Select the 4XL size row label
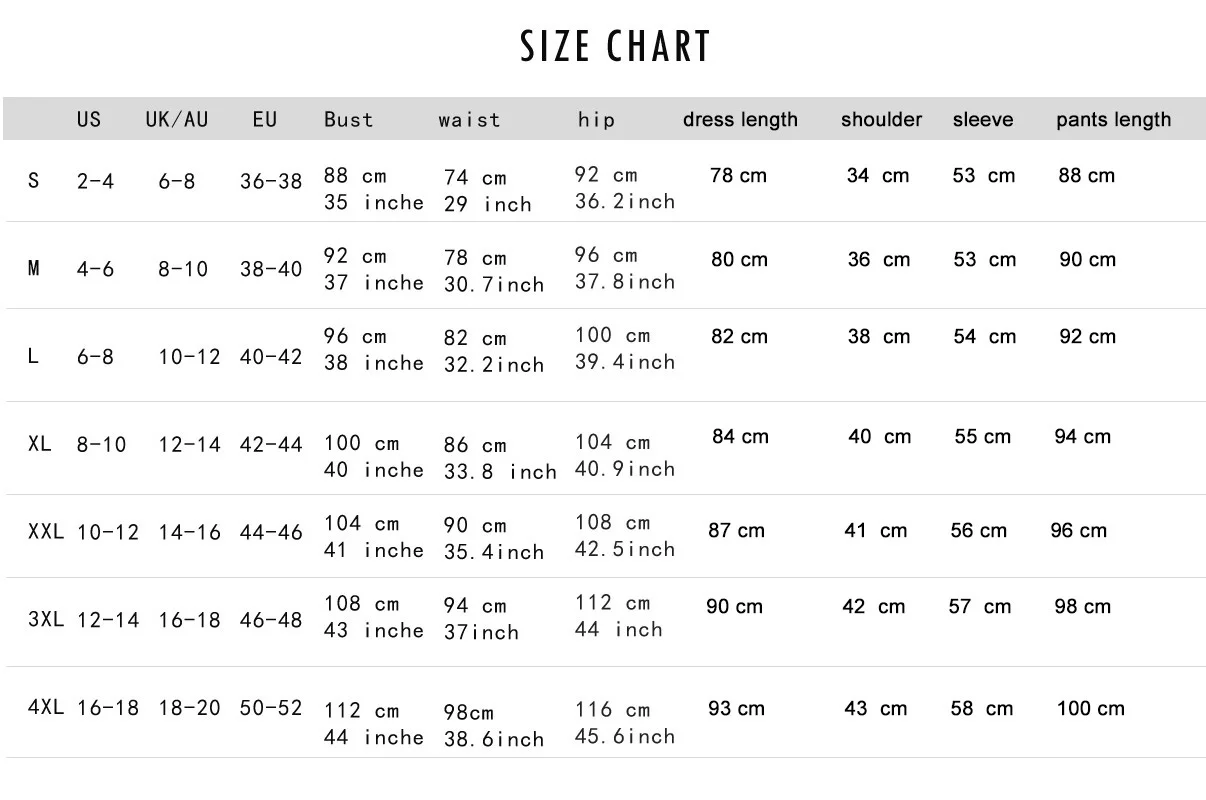The height and width of the screenshot is (800, 1206). click(45, 707)
